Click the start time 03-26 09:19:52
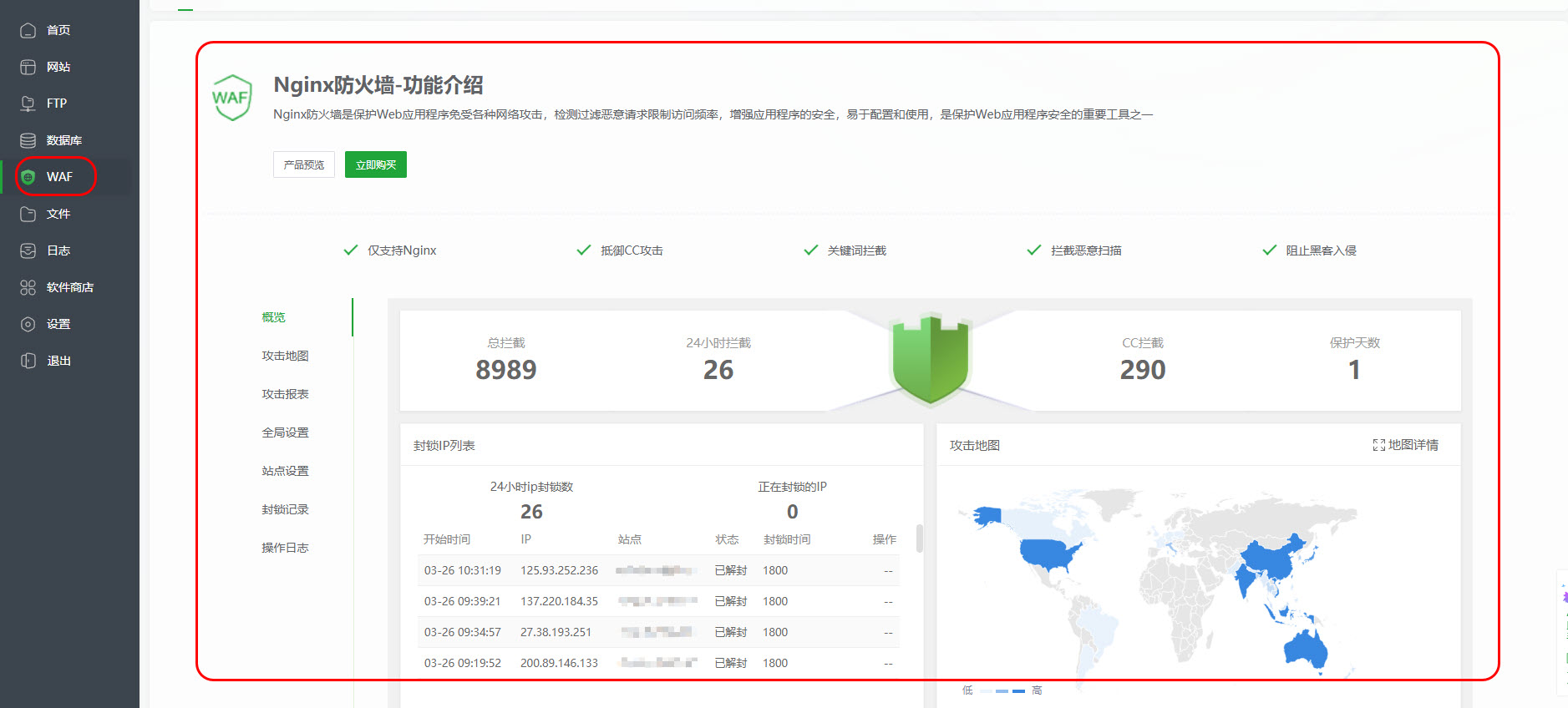Screen dimensions: 1568x708 pyautogui.click(x=463, y=663)
